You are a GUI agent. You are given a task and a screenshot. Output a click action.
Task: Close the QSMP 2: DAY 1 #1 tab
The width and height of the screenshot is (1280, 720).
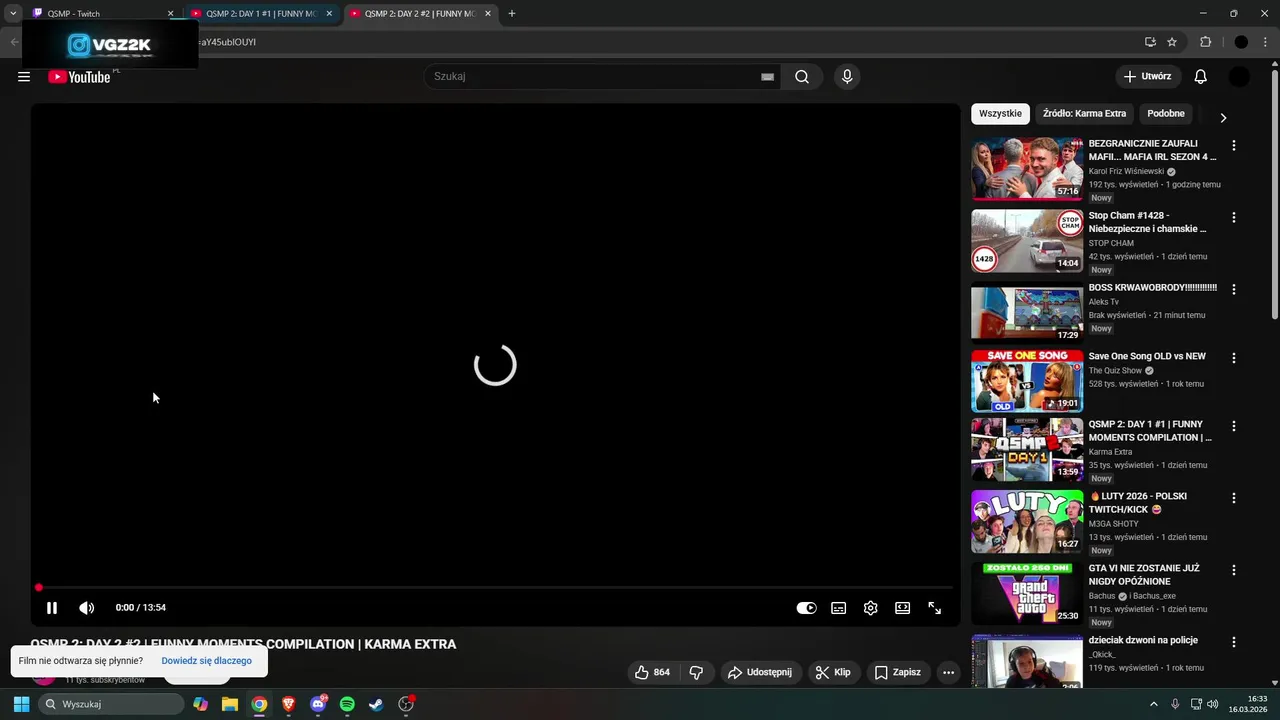point(329,14)
